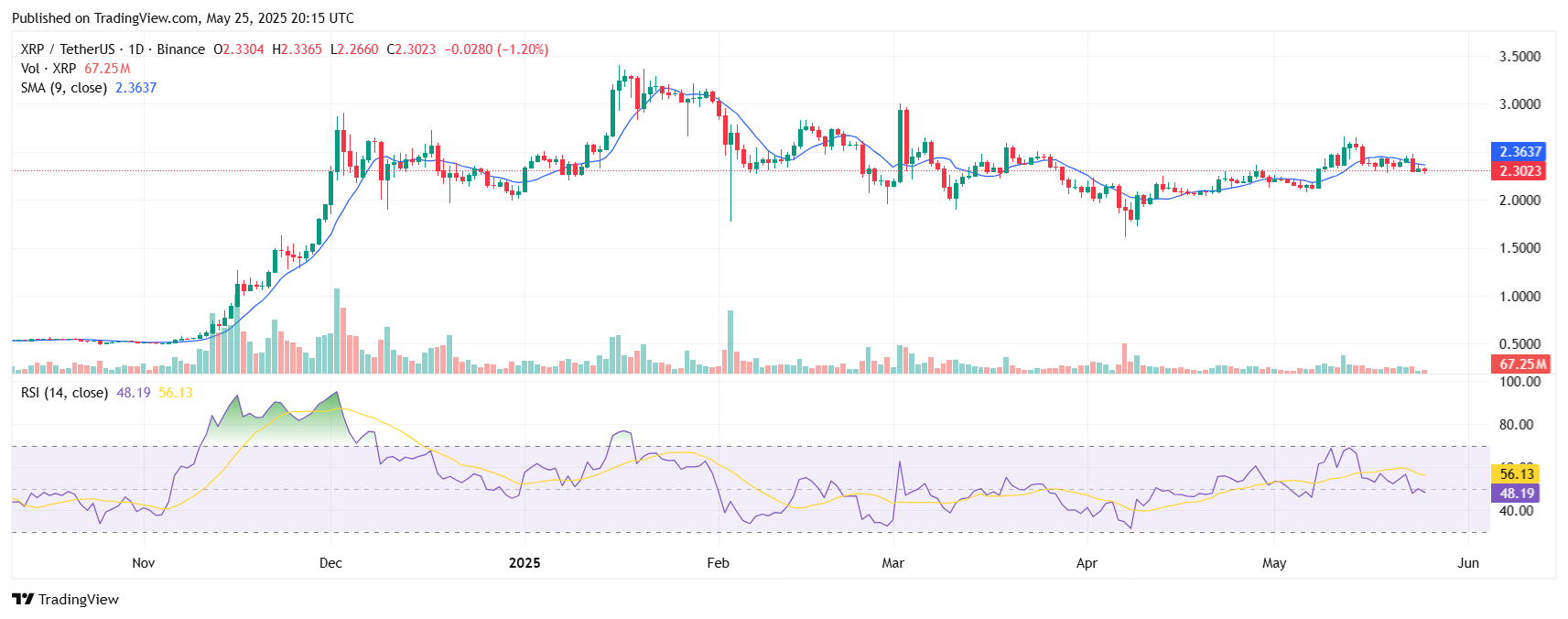Click the purple 48.19 RSI axis tag
Screen dimensions: 1568x619
tap(1517, 494)
